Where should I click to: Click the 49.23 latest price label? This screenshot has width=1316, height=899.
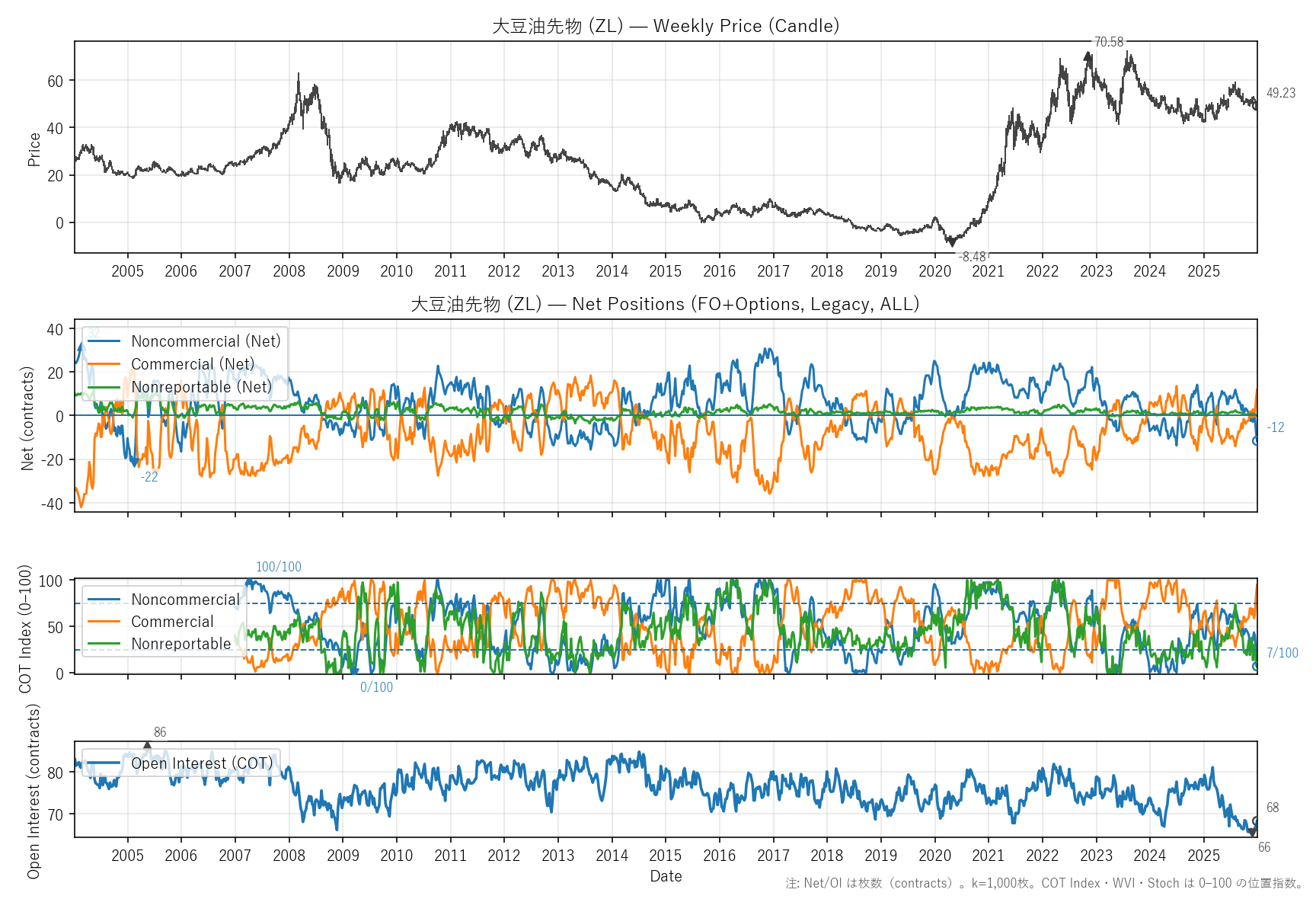(x=1280, y=93)
